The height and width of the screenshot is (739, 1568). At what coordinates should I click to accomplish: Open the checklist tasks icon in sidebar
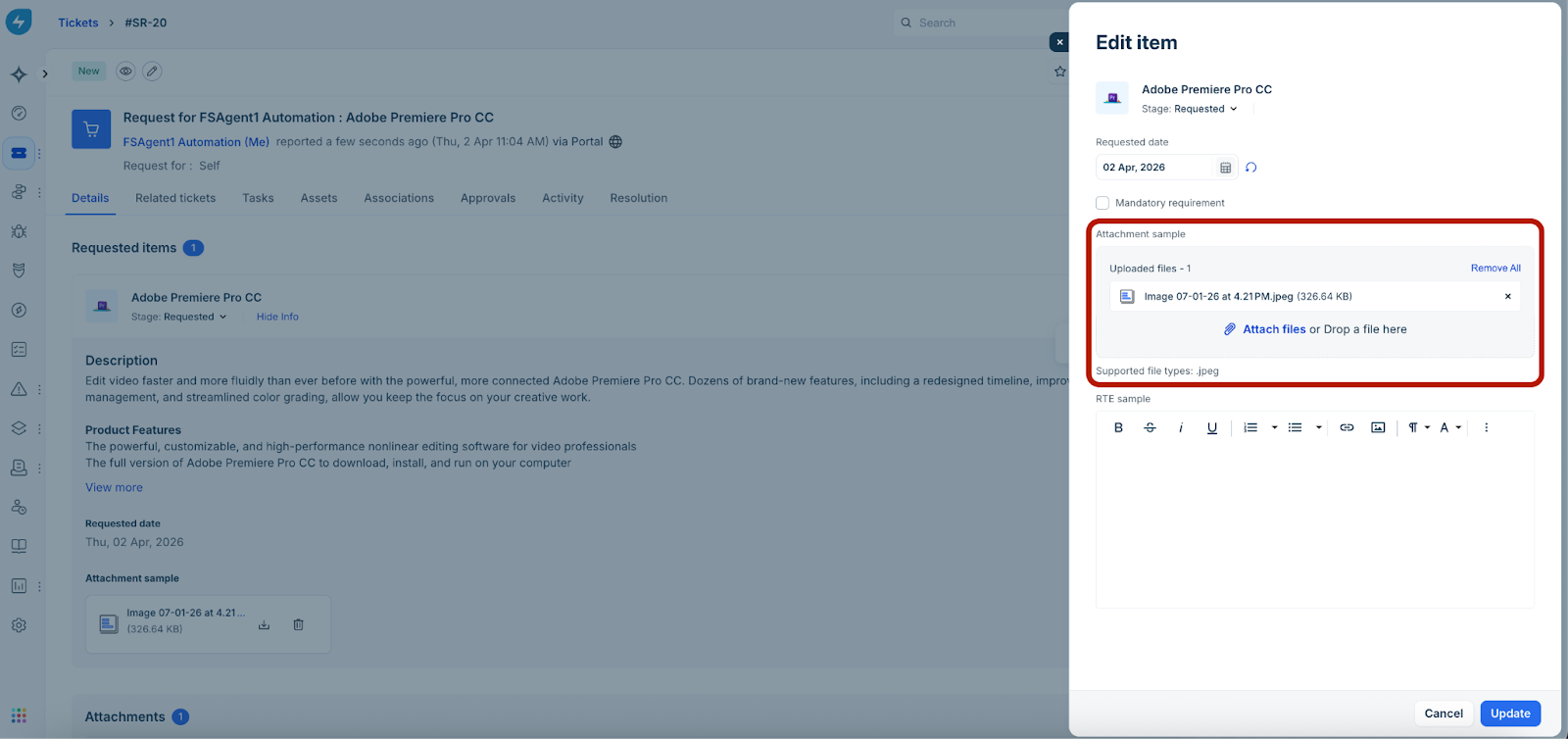(19, 350)
